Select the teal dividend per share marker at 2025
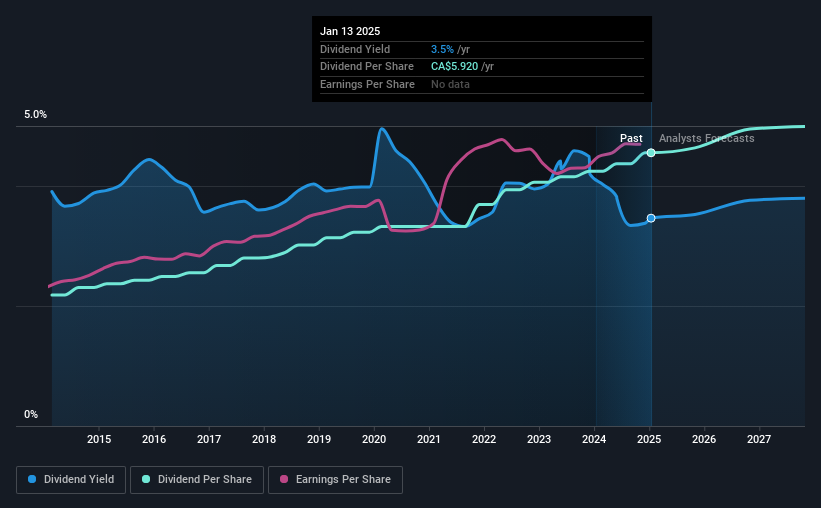 click(651, 153)
